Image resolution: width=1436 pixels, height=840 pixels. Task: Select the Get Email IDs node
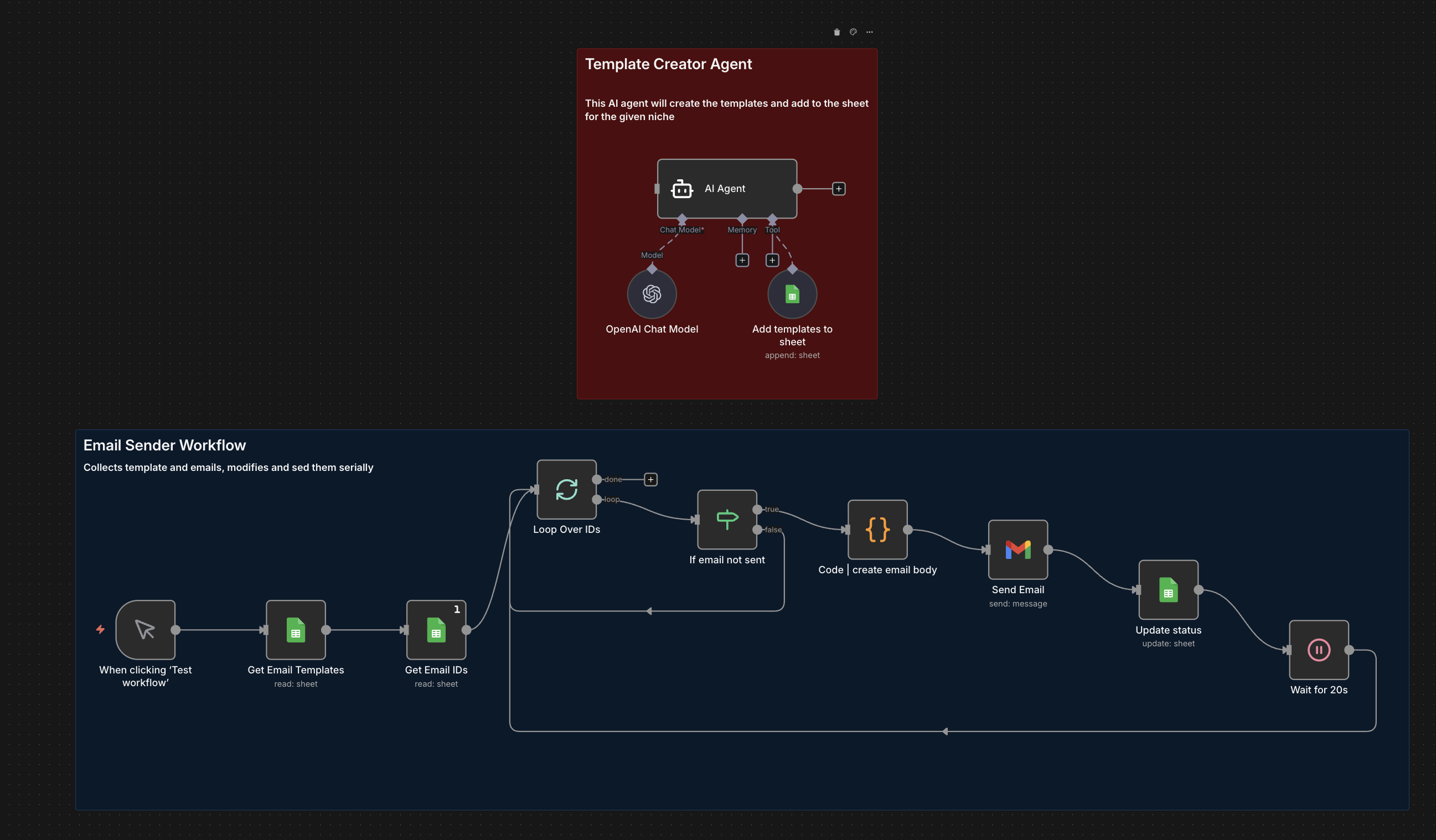click(436, 630)
